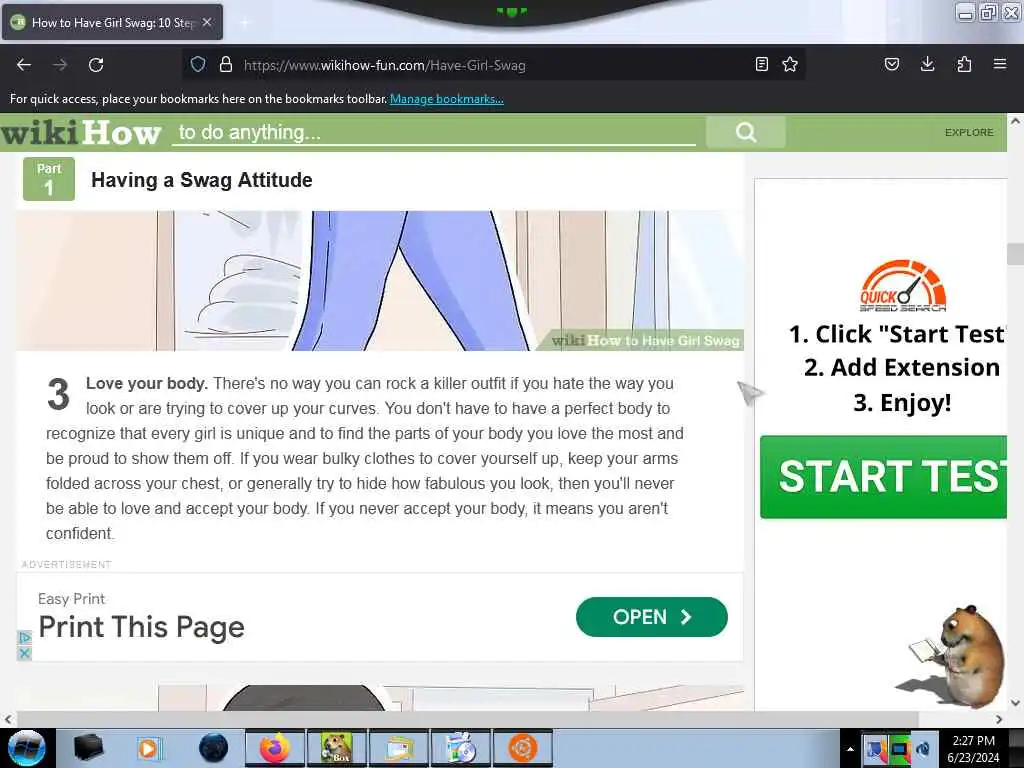Click horizontal scrollbar left arrow
This screenshot has width=1024, height=768.
point(7,719)
